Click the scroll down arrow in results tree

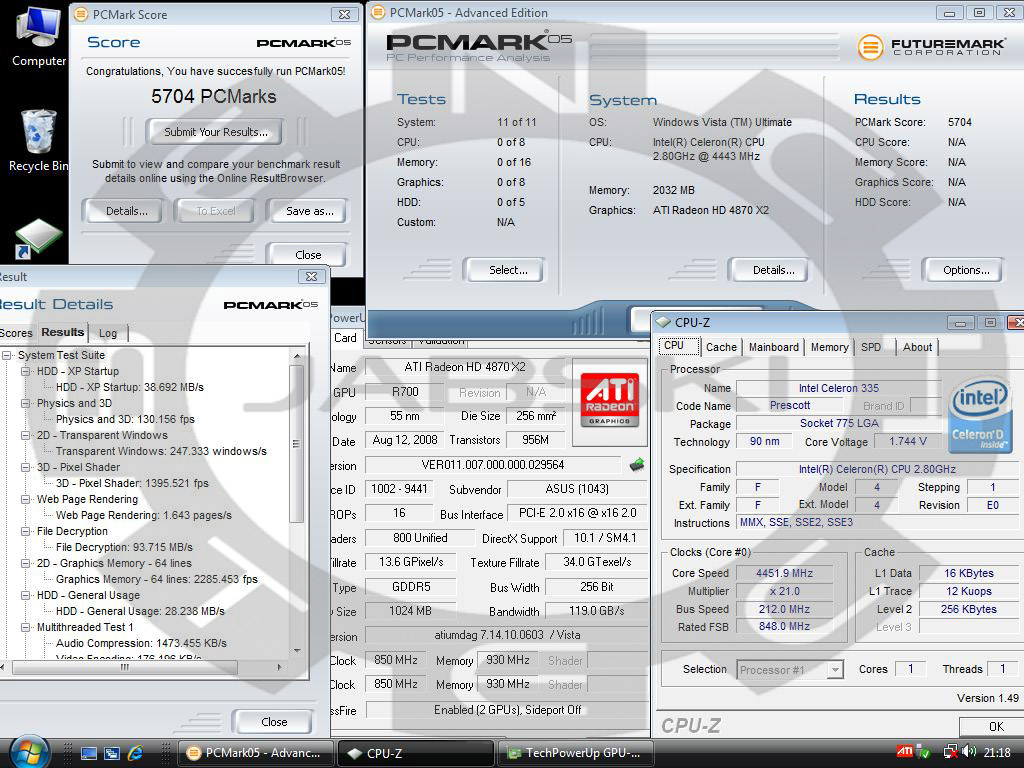pos(297,650)
